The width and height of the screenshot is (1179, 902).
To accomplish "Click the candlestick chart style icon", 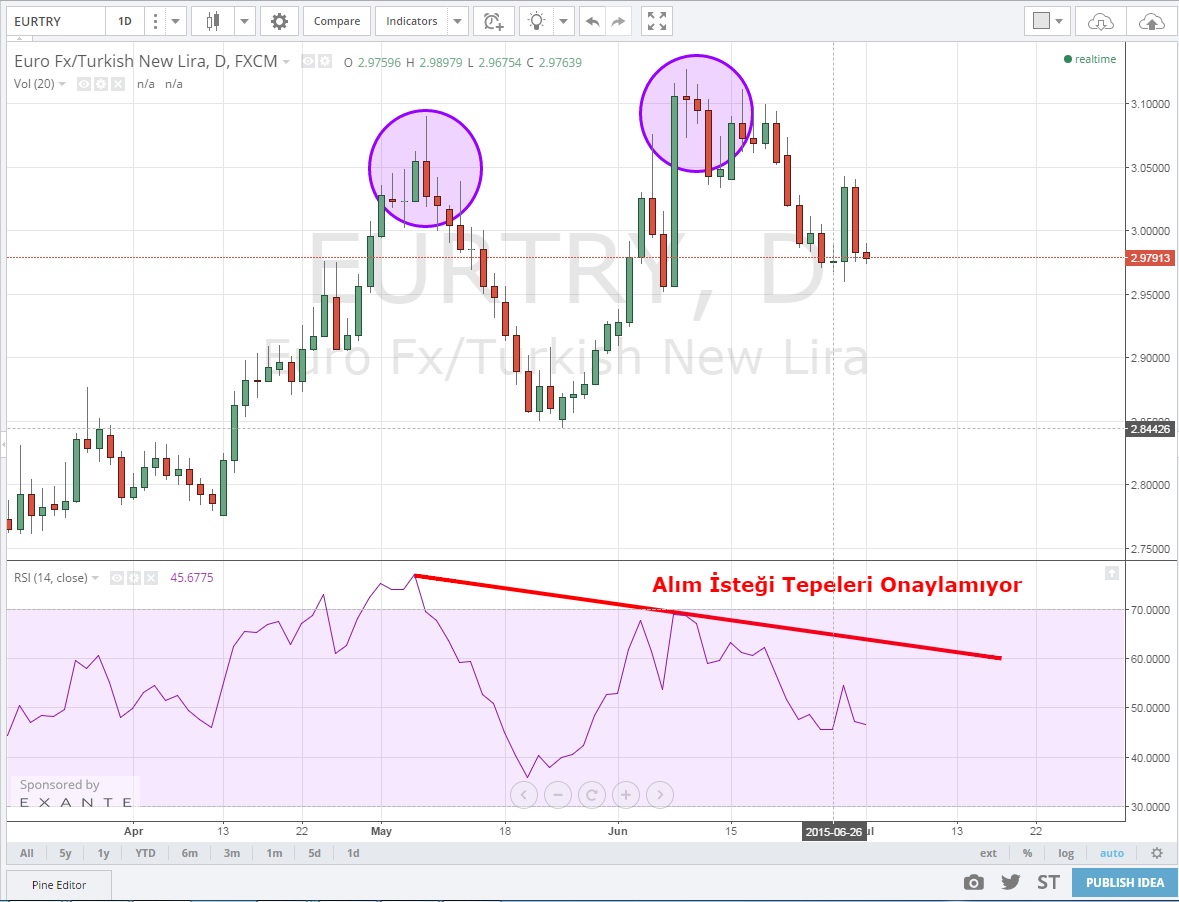I will [212, 21].
